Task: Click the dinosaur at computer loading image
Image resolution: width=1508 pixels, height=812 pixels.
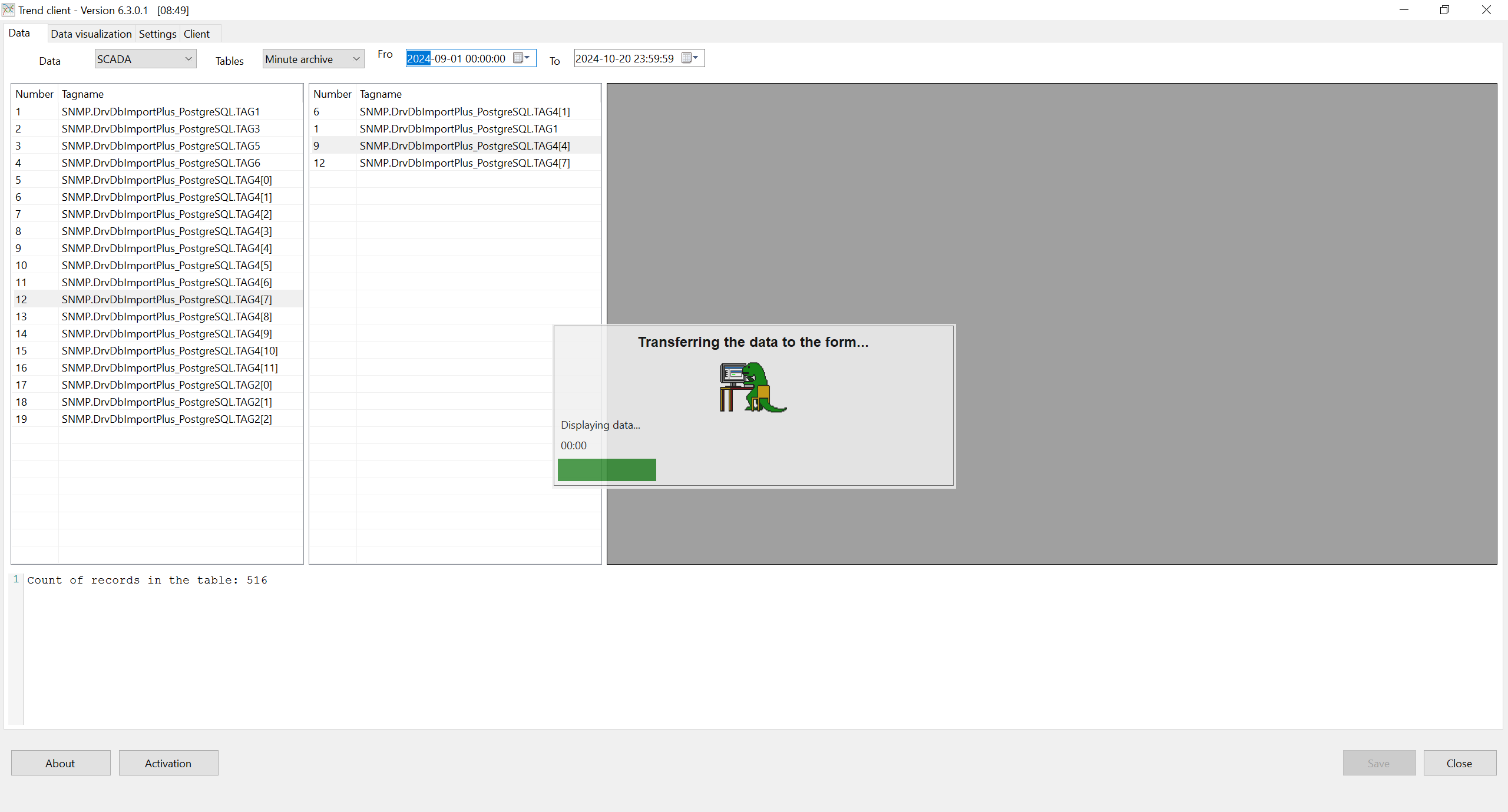Action: 752,387
